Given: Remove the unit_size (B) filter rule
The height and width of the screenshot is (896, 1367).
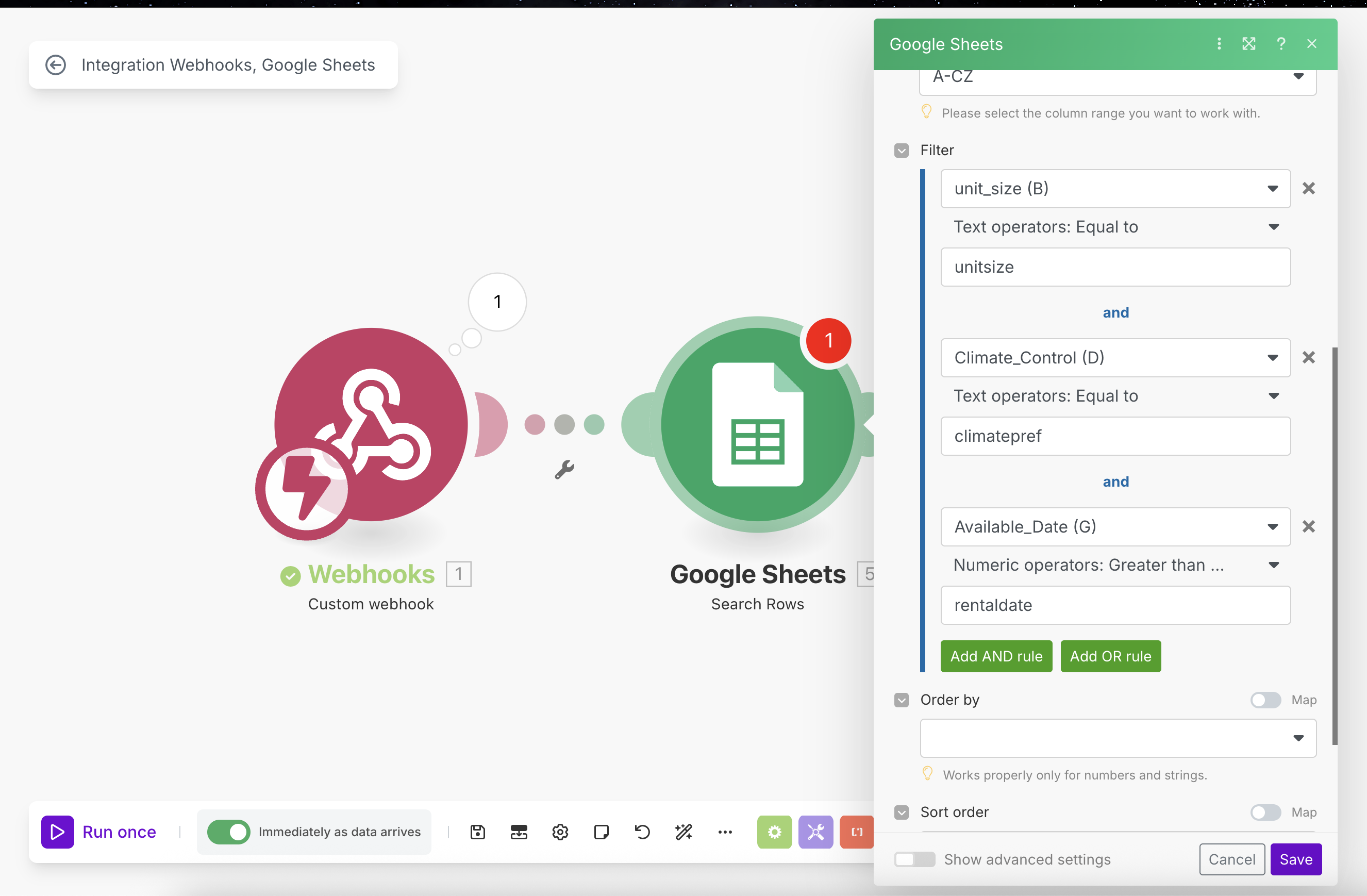Looking at the screenshot, I should [1308, 188].
